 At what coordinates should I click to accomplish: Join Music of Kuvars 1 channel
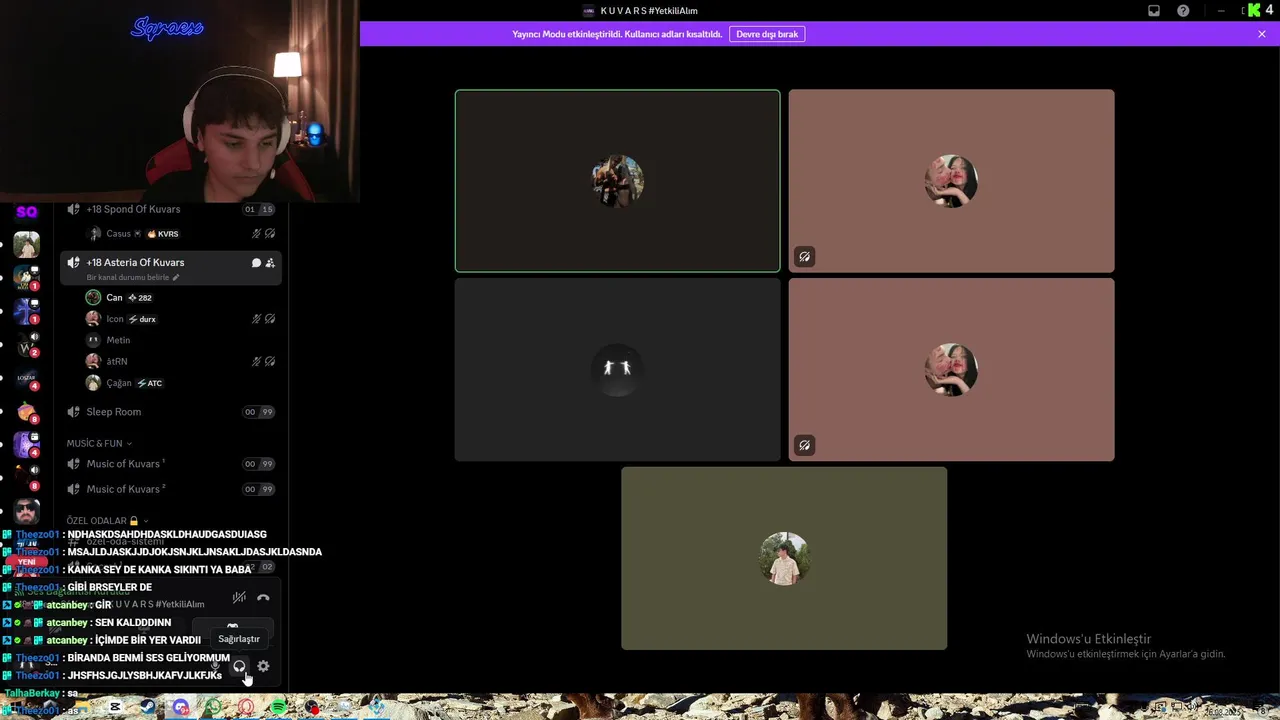(170, 464)
